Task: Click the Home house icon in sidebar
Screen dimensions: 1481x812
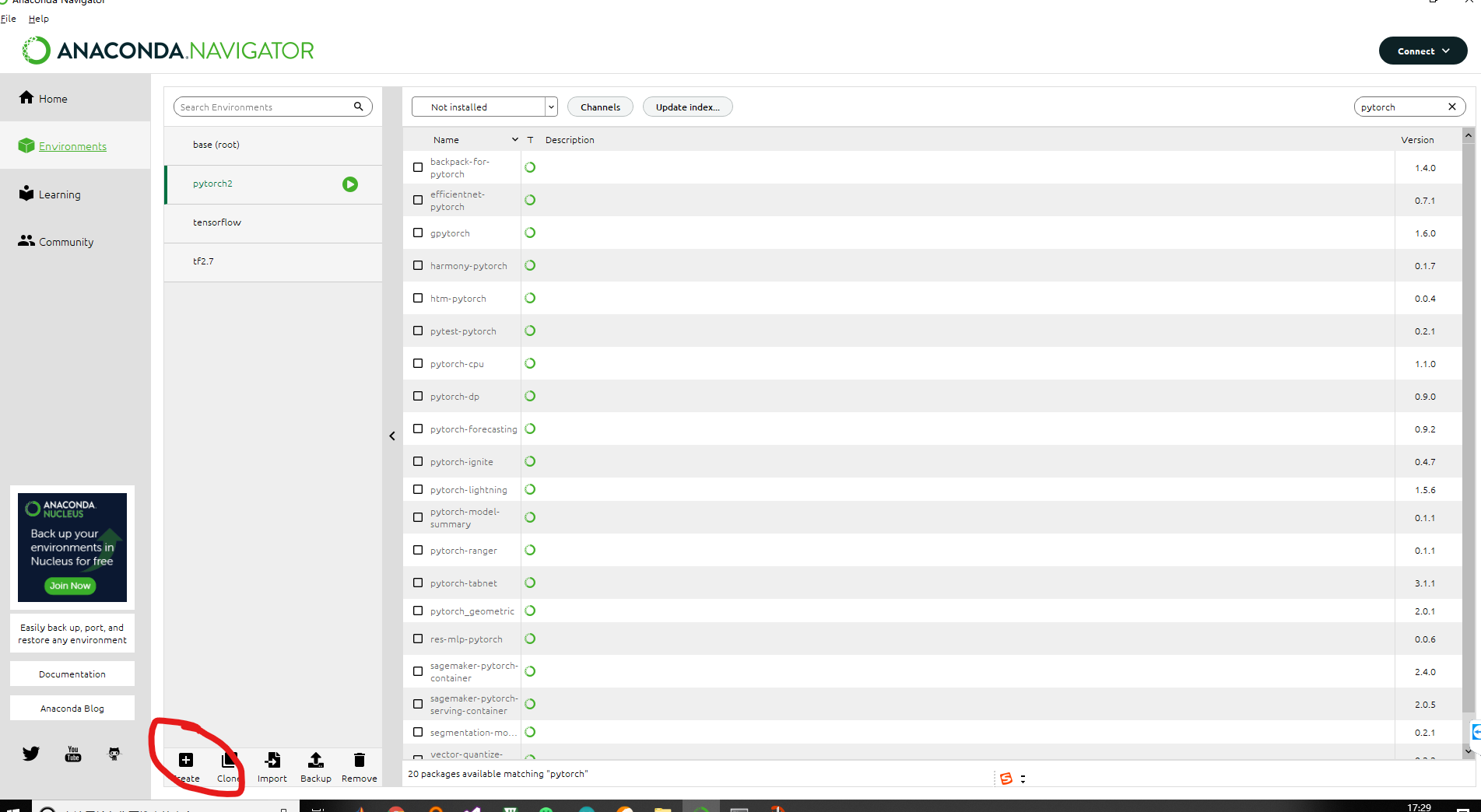Action: 26,97
